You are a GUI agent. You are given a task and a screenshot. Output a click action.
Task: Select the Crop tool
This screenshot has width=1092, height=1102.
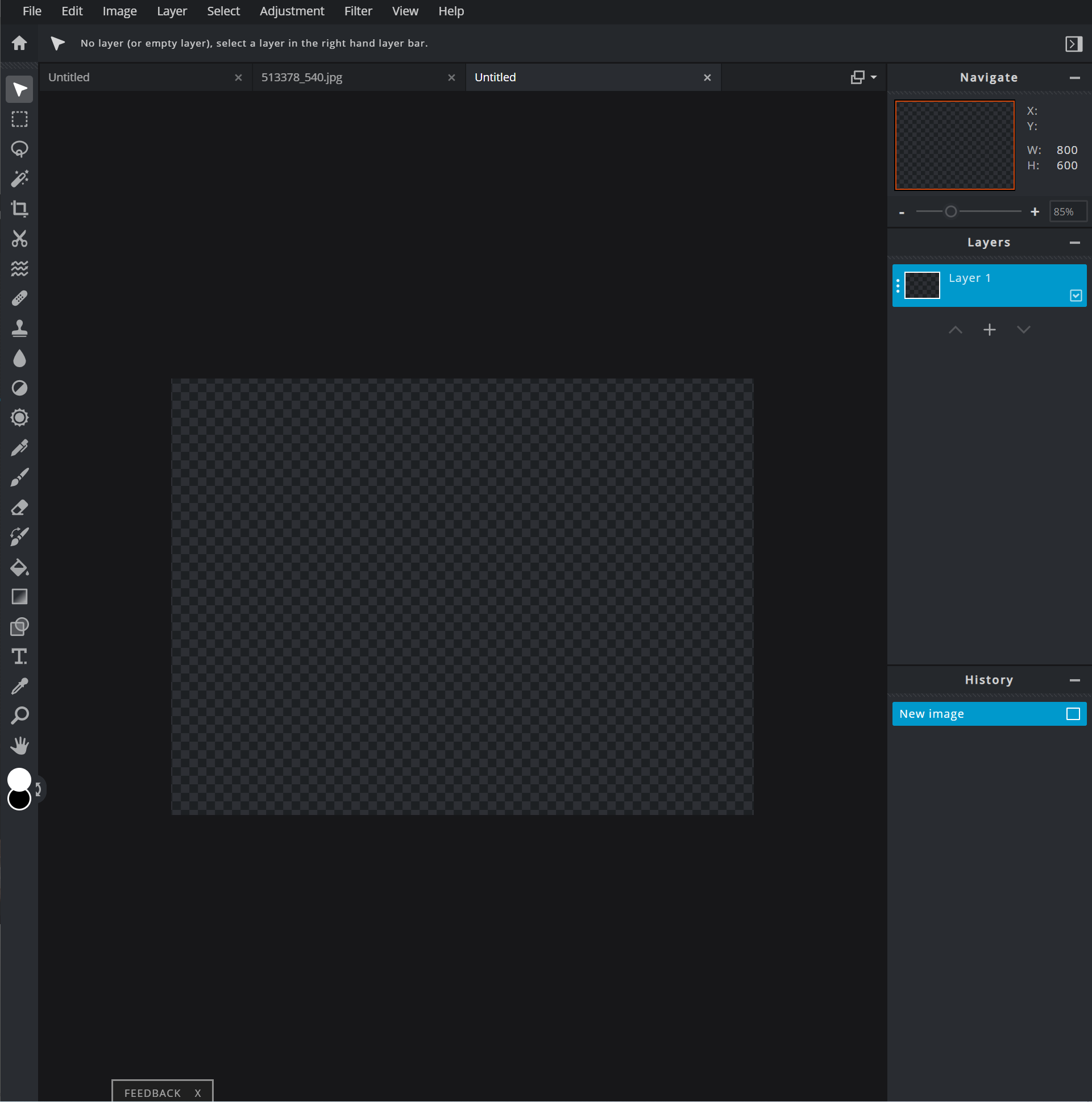19,209
